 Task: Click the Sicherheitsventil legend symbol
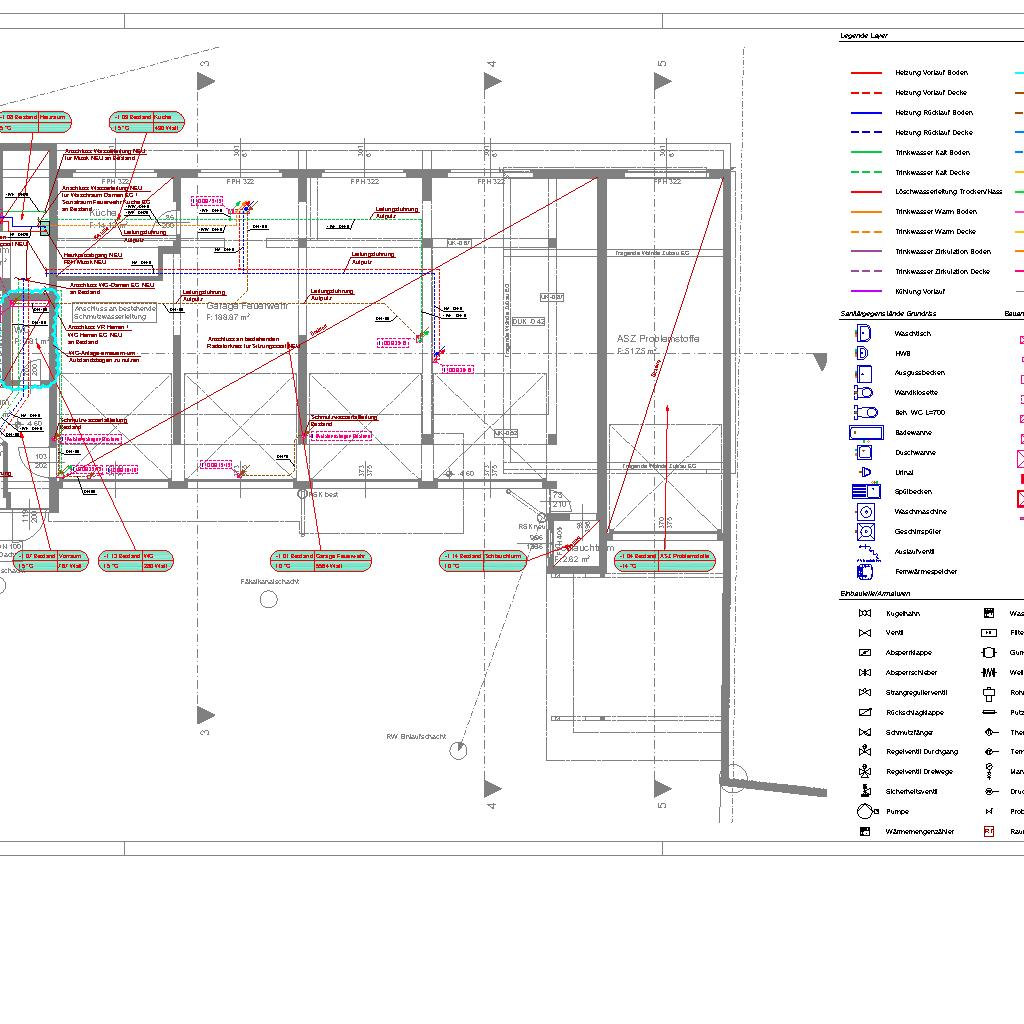(x=865, y=791)
